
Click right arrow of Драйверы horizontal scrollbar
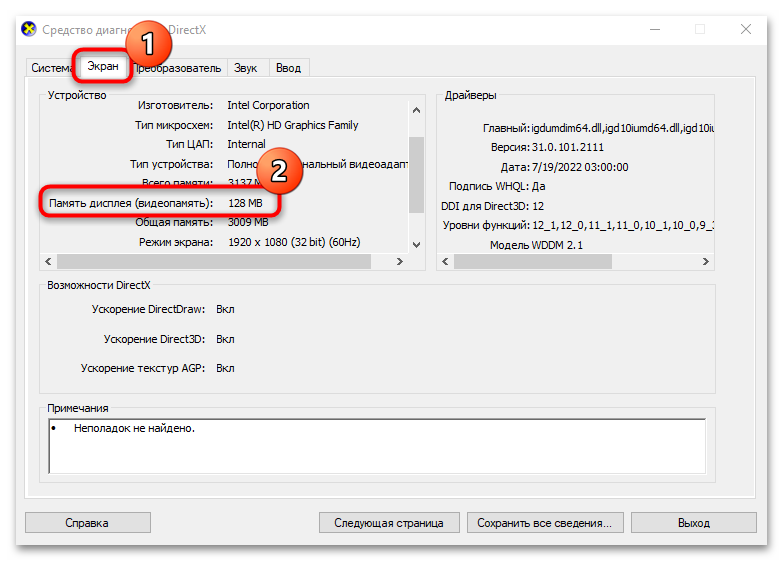coord(708,261)
